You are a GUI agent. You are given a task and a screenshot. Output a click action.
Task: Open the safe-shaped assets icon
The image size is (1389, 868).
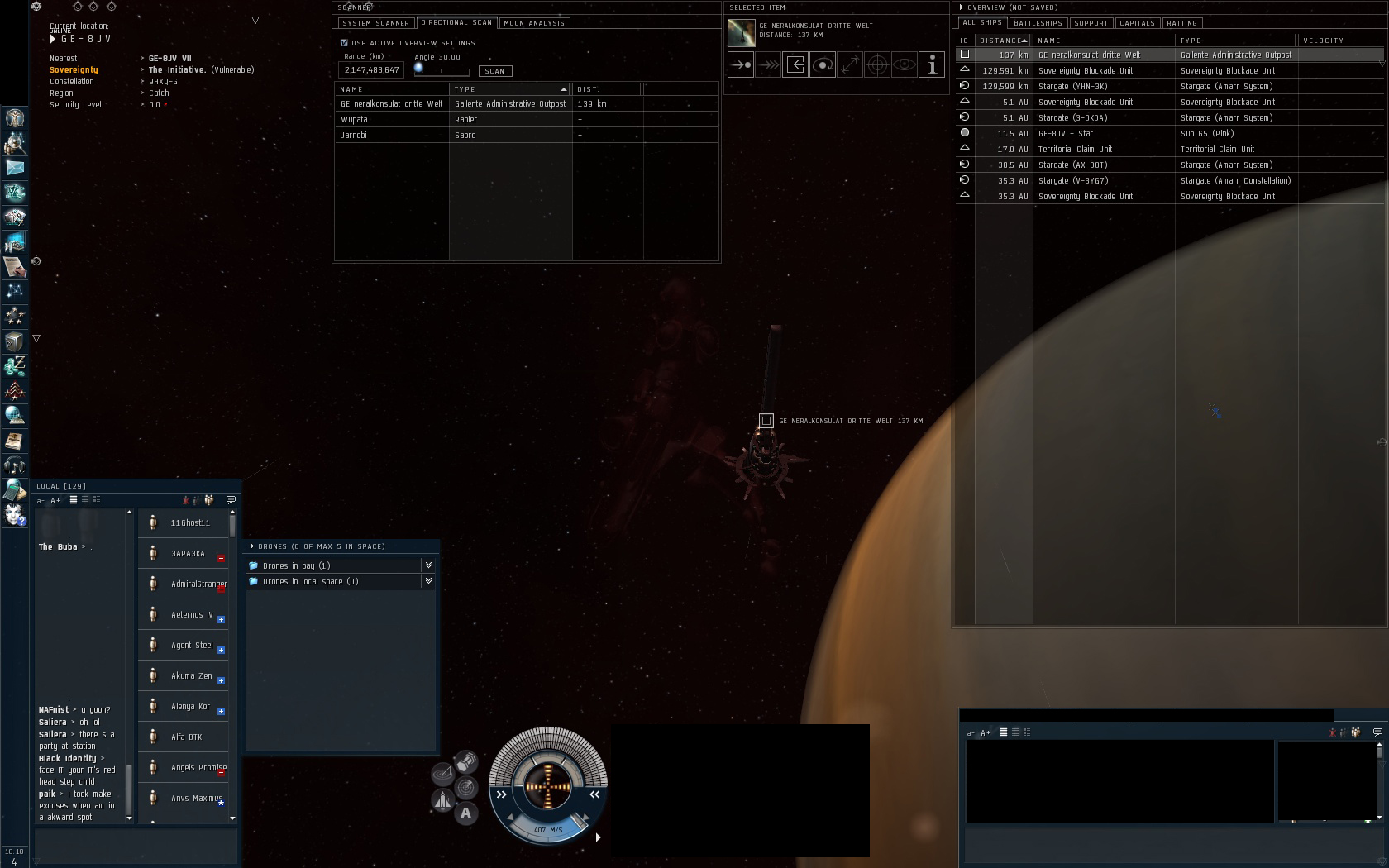[14, 341]
